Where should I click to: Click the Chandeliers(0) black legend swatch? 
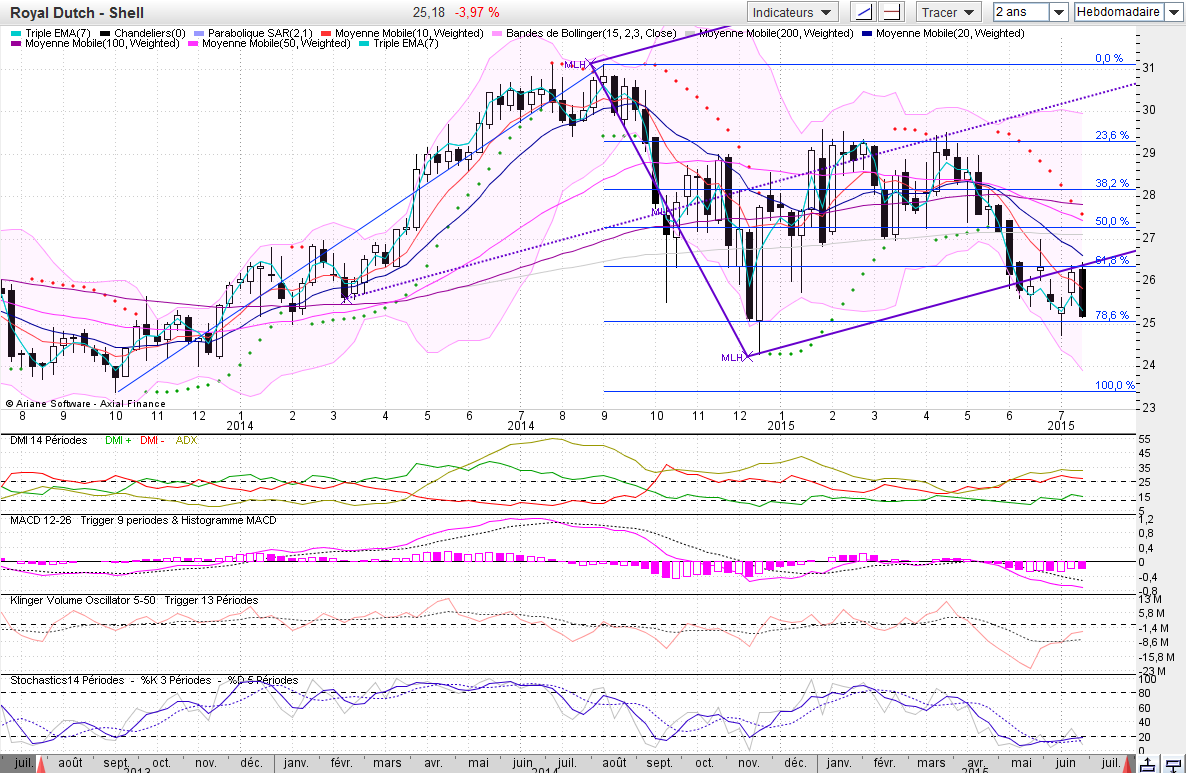[x=105, y=34]
